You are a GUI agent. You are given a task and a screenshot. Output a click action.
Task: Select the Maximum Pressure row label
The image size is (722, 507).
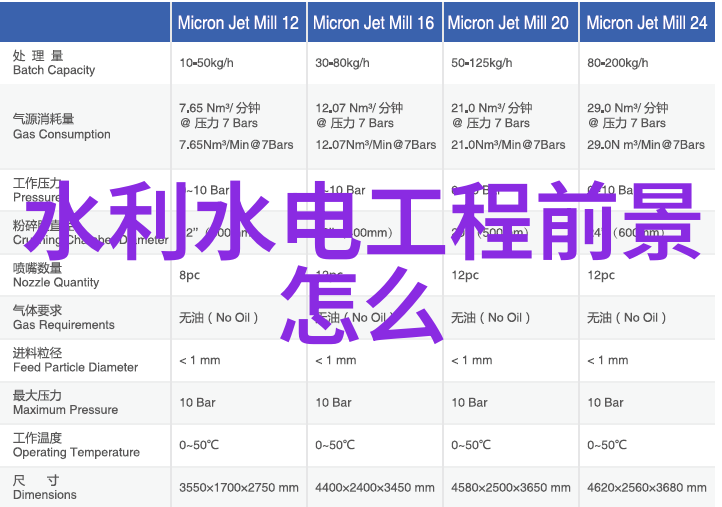[x=65, y=402]
